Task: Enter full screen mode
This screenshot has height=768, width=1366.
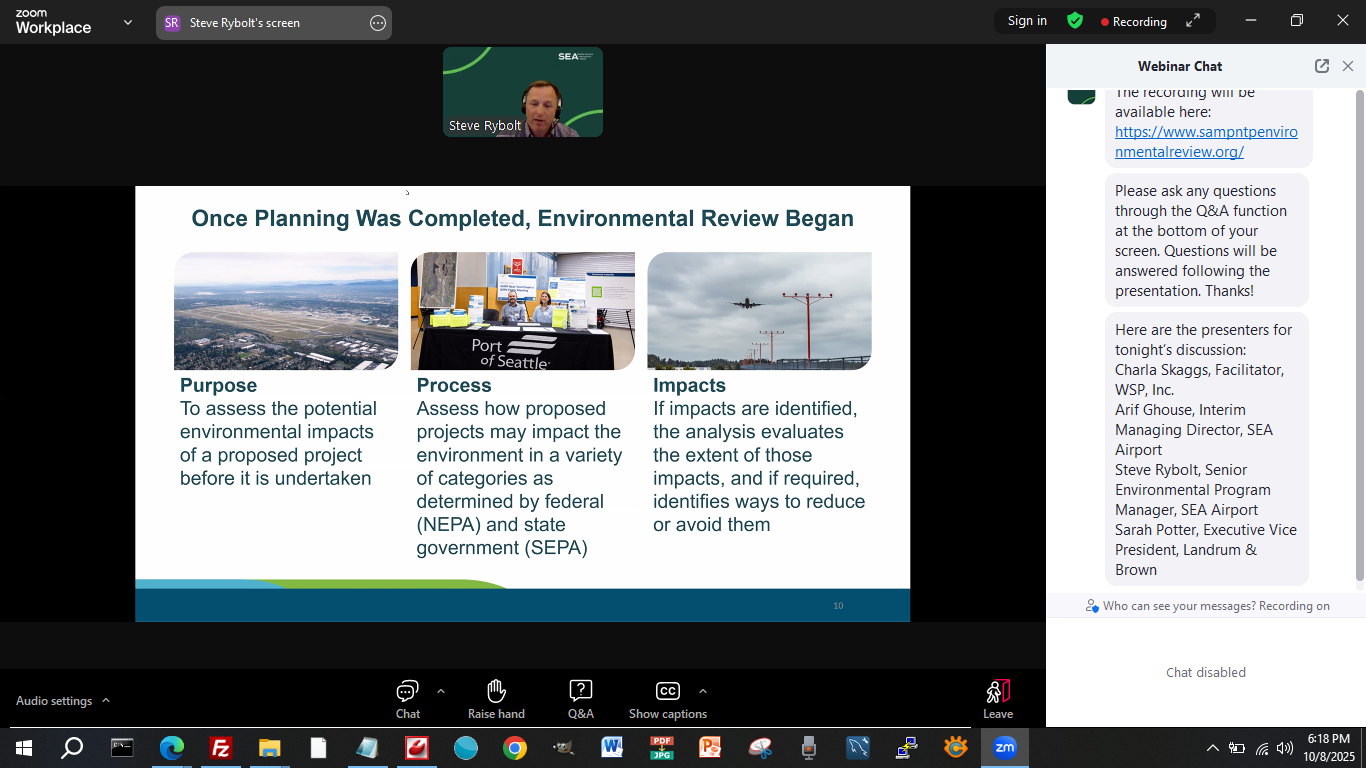Action: point(1193,21)
